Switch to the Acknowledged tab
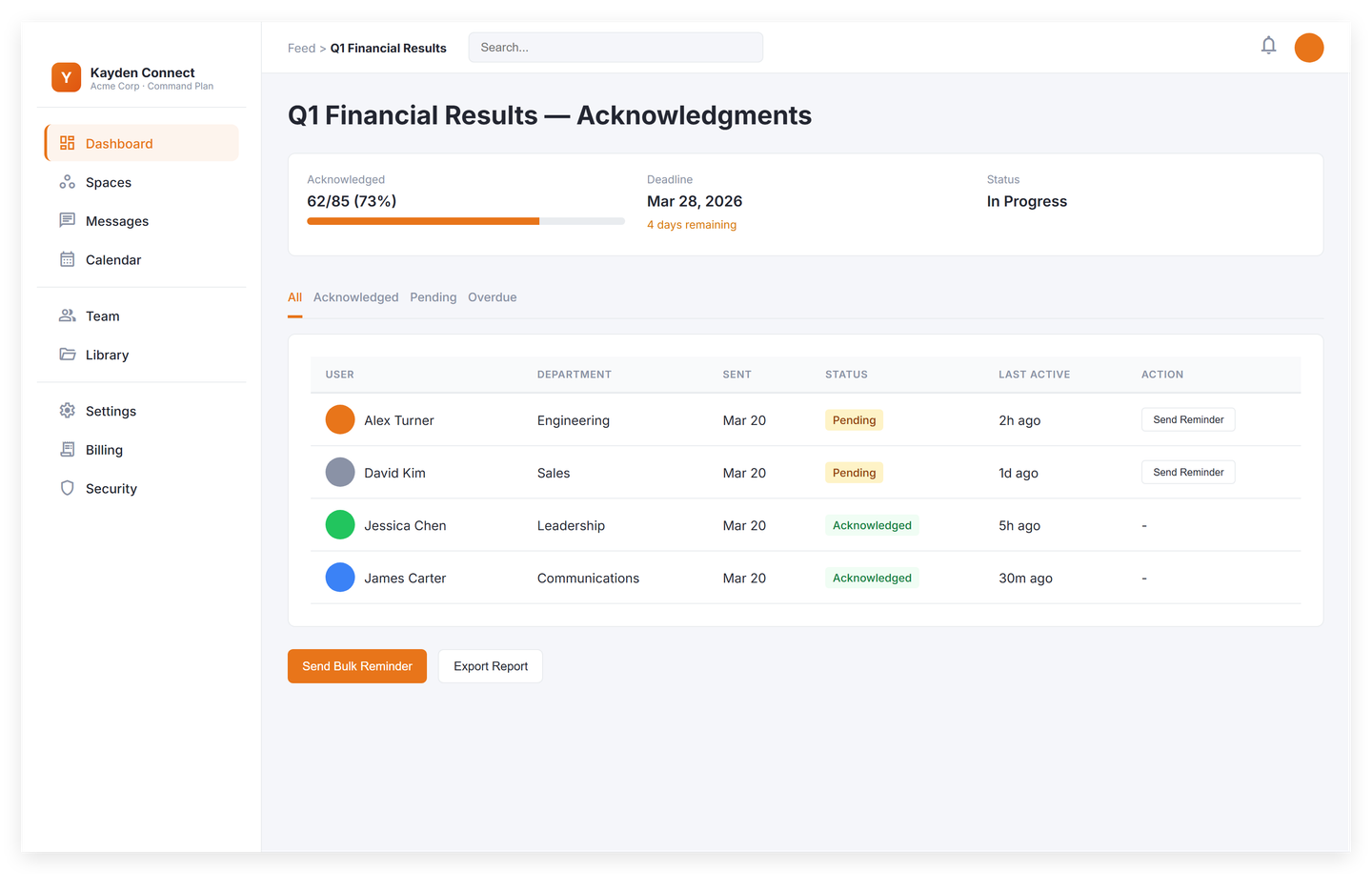The image size is (1372, 874). (x=355, y=297)
